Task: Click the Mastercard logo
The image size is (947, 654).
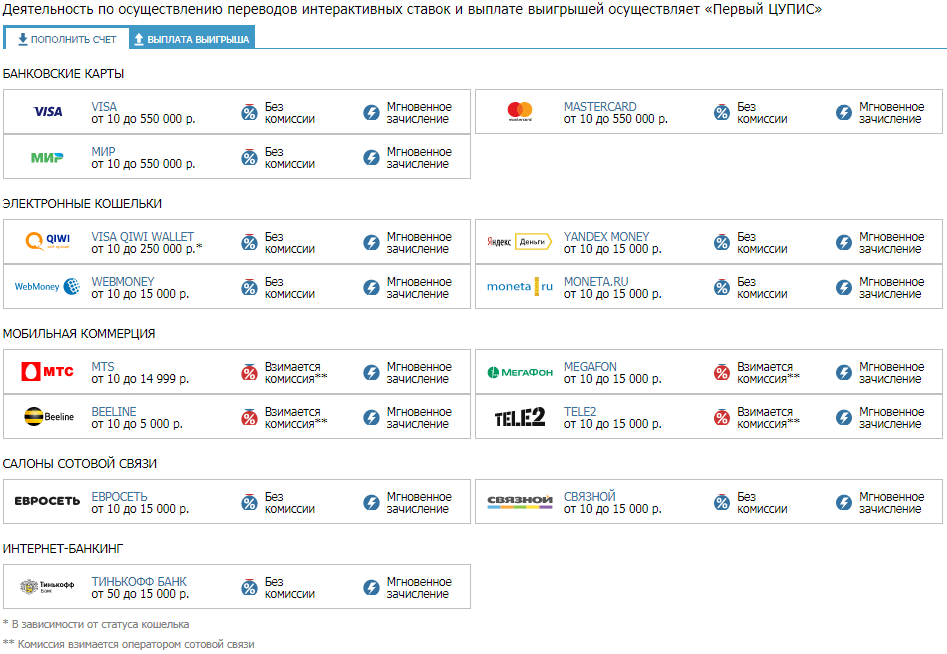Action: [520, 112]
